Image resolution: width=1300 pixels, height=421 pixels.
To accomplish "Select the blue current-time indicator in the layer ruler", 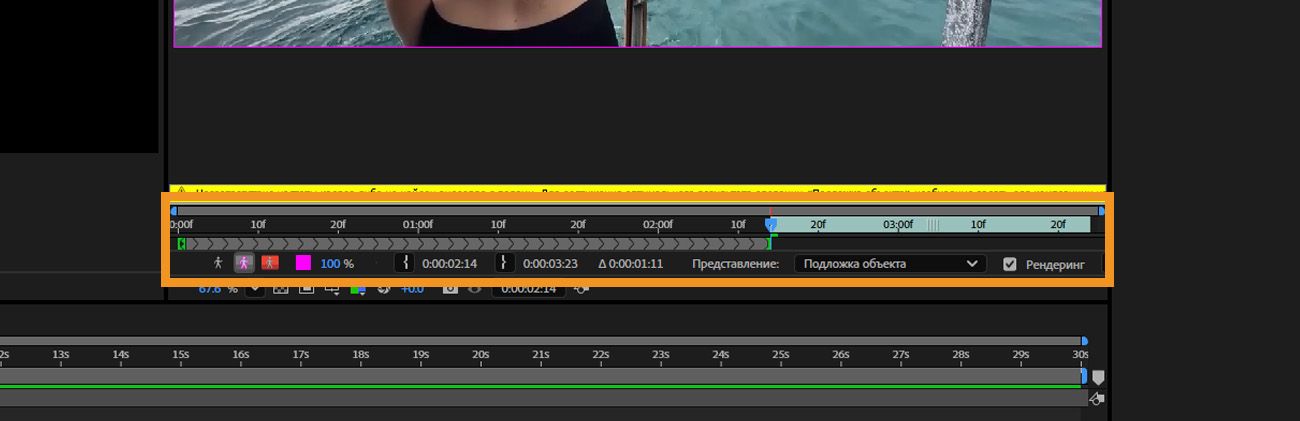I will point(770,224).
